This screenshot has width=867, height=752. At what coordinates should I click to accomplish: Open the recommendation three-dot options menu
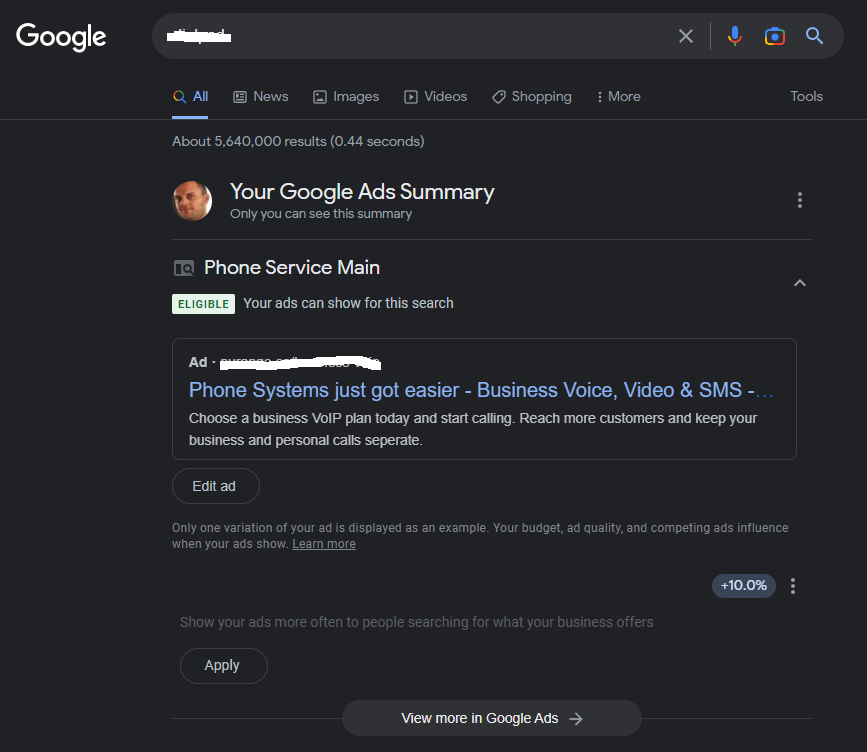(793, 586)
